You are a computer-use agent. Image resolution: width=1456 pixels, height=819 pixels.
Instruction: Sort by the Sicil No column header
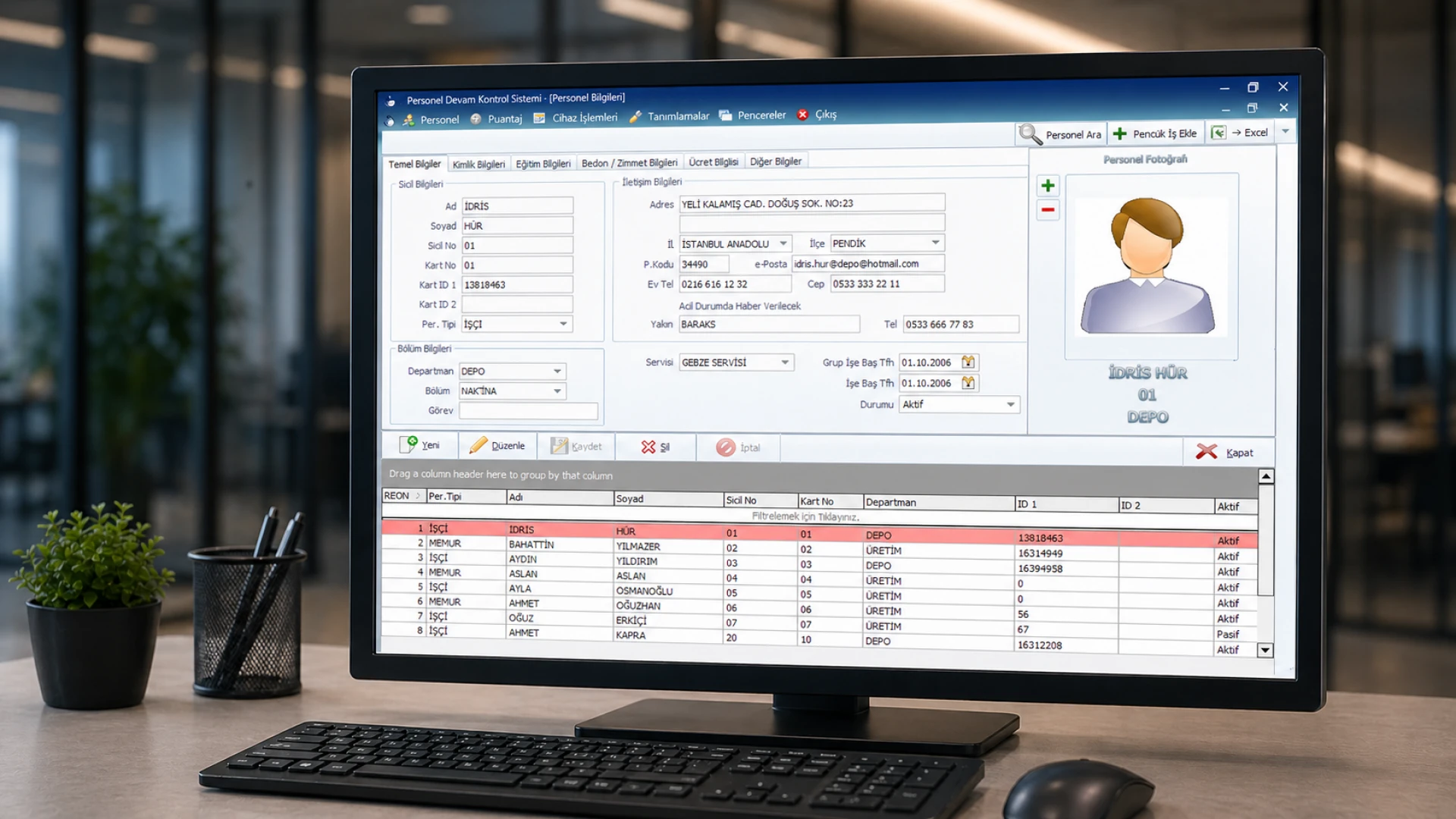pyautogui.click(x=761, y=500)
